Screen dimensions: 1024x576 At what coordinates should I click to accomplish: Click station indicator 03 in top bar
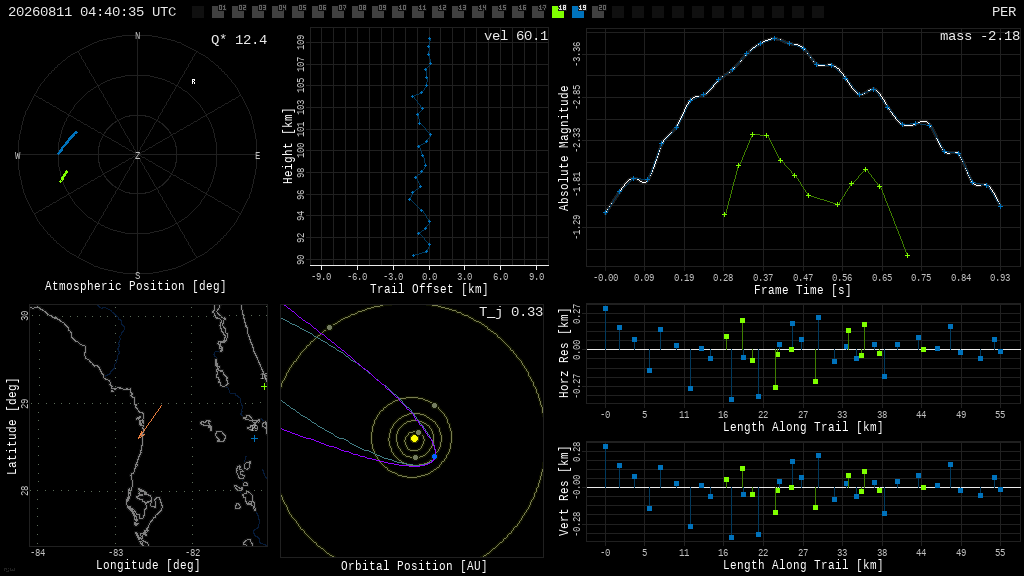(258, 12)
